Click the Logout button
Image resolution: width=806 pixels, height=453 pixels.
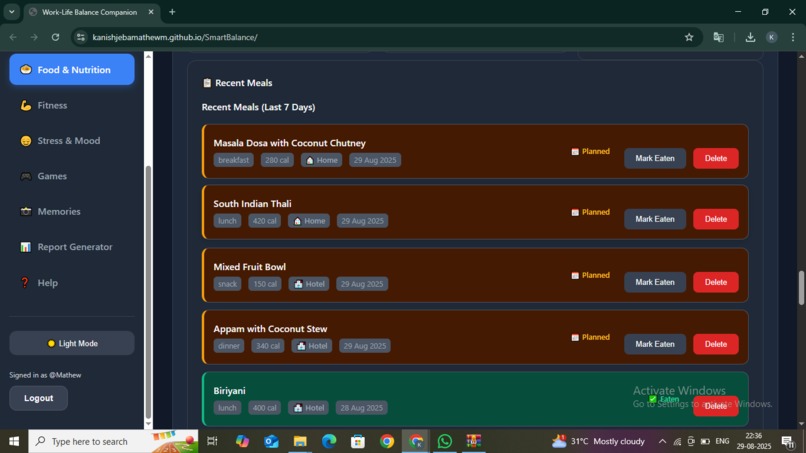39,398
